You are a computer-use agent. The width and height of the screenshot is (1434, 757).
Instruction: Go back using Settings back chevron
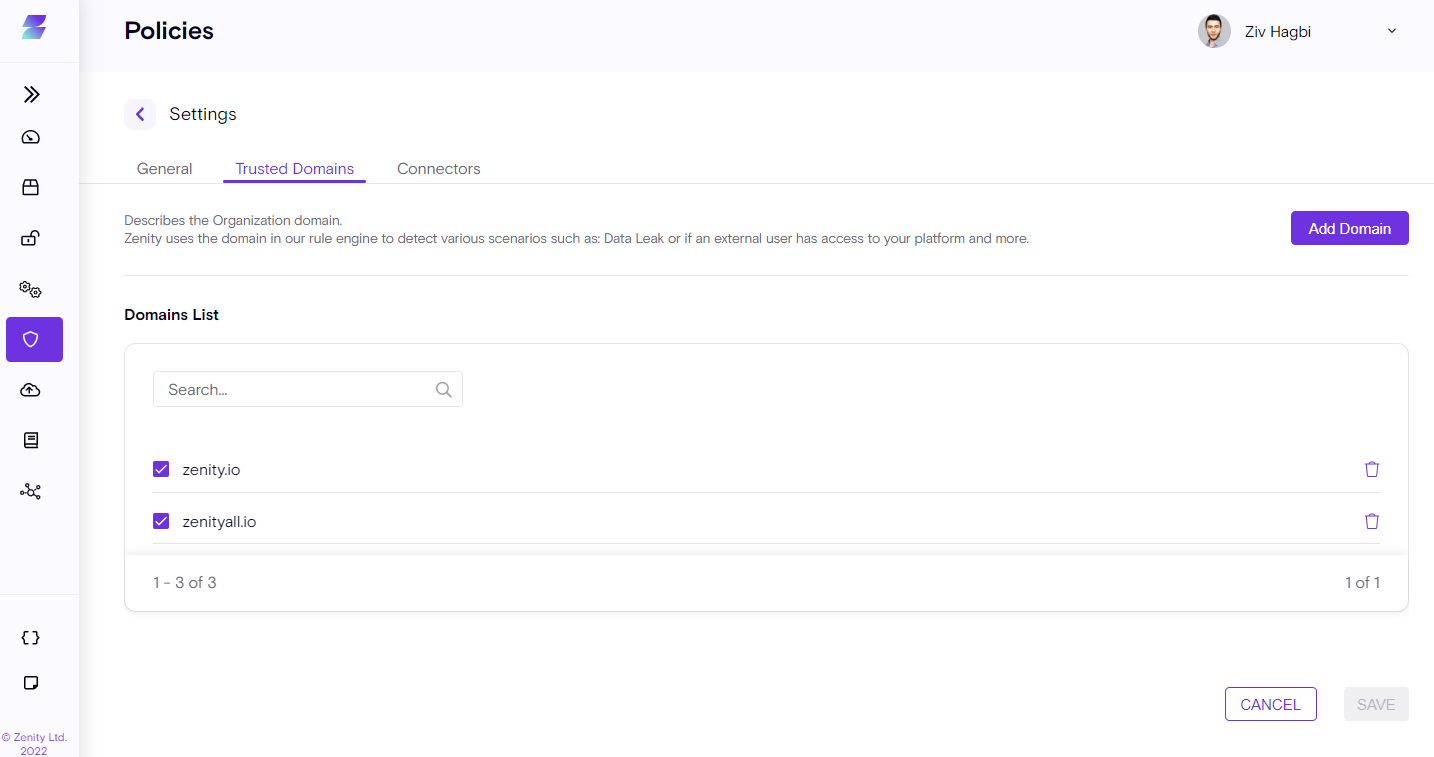pyautogui.click(x=140, y=114)
